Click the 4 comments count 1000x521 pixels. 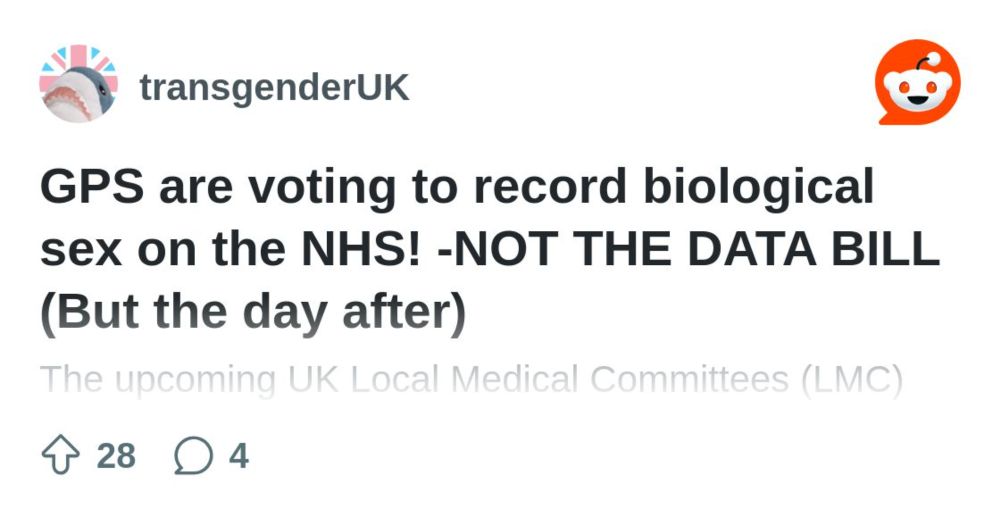(239, 456)
